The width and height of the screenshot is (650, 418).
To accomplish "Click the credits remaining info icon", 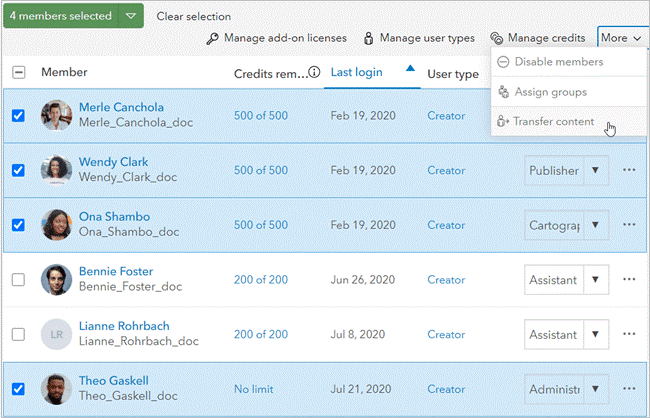I will 314,73.
